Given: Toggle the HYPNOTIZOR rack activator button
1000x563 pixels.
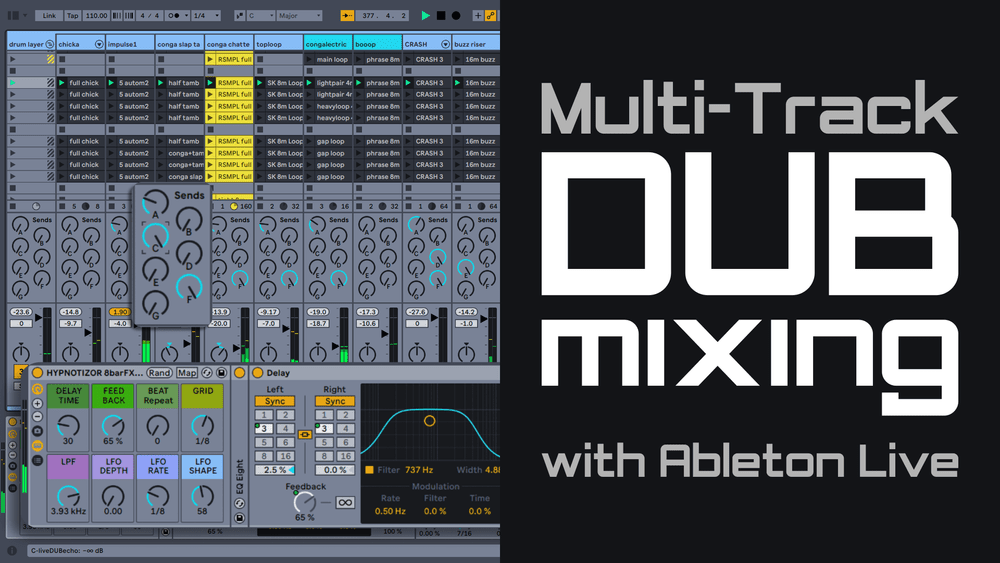Looking at the screenshot, I should pyautogui.click(x=37, y=373).
